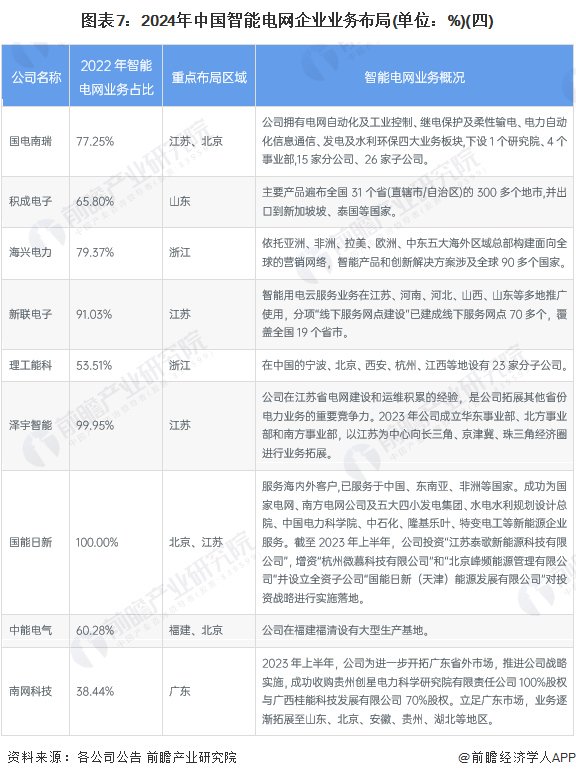Click the 资料来源 source note text

tap(122, 757)
